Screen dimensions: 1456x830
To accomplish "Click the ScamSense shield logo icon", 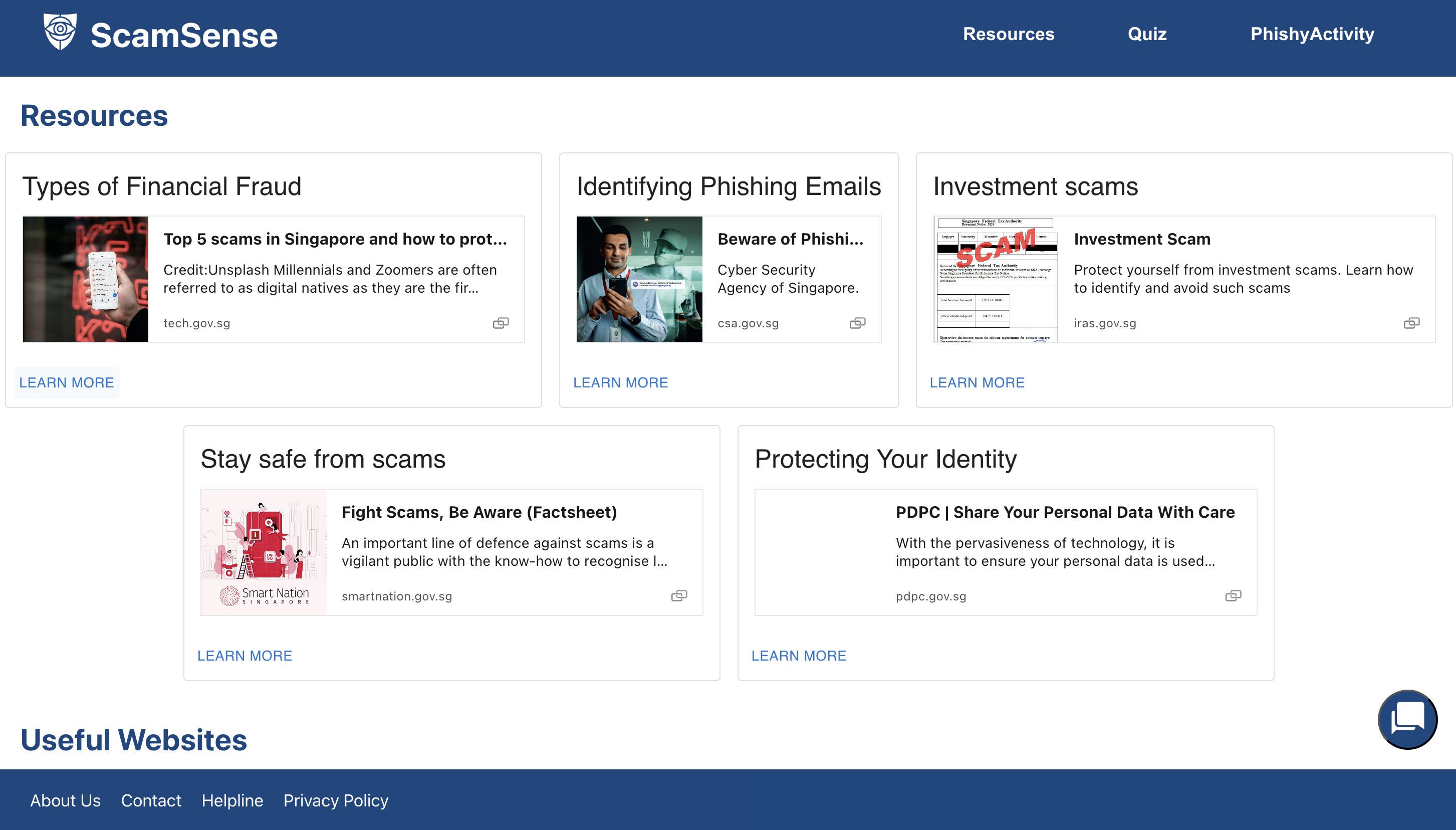I will point(60,33).
